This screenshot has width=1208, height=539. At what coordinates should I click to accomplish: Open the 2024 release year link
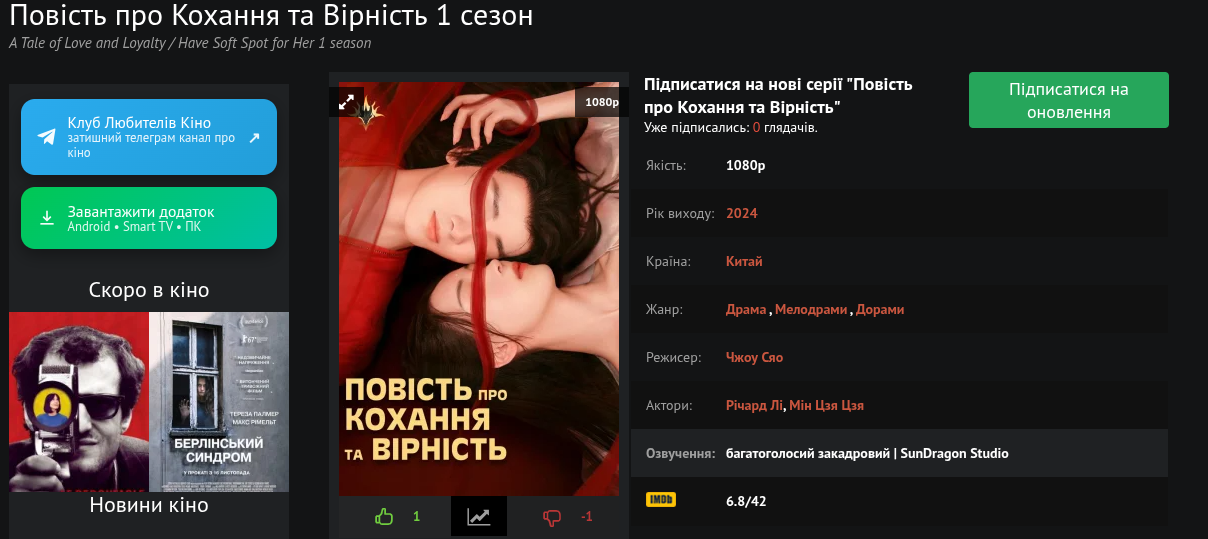click(x=742, y=213)
